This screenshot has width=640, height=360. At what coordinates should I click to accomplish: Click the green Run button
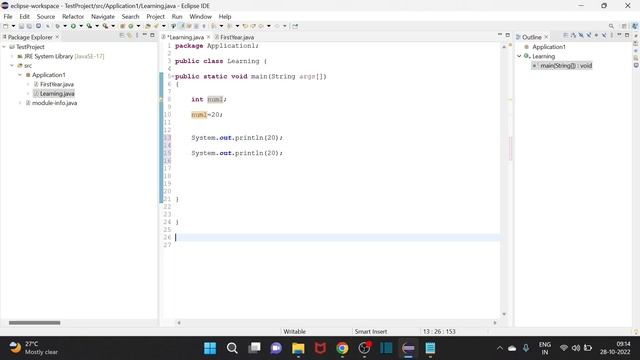(x=73, y=26)
